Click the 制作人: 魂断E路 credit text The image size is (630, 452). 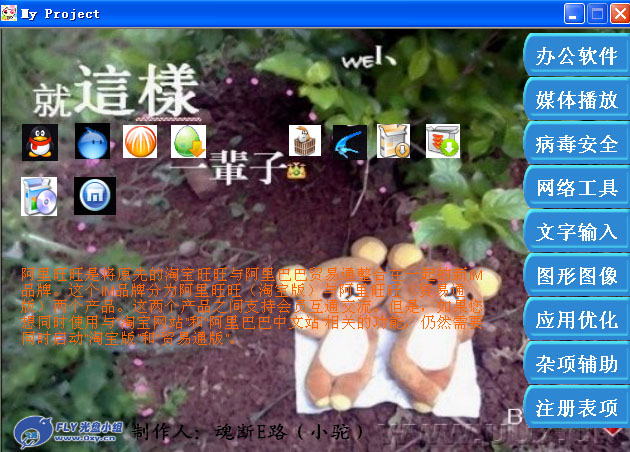click(x=247, y=432)
